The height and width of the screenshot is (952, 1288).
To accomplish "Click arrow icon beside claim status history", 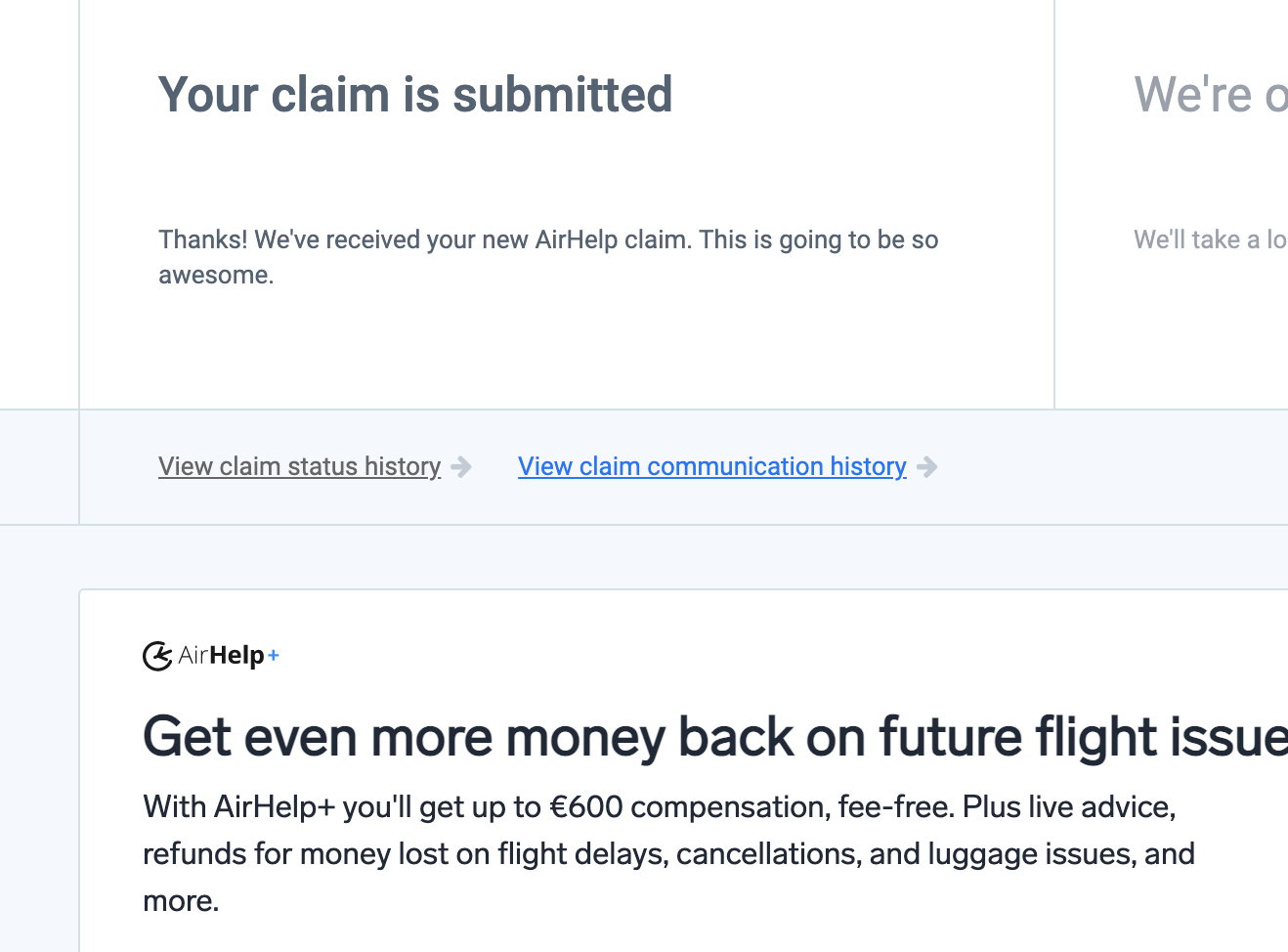I will click(462, 467).
